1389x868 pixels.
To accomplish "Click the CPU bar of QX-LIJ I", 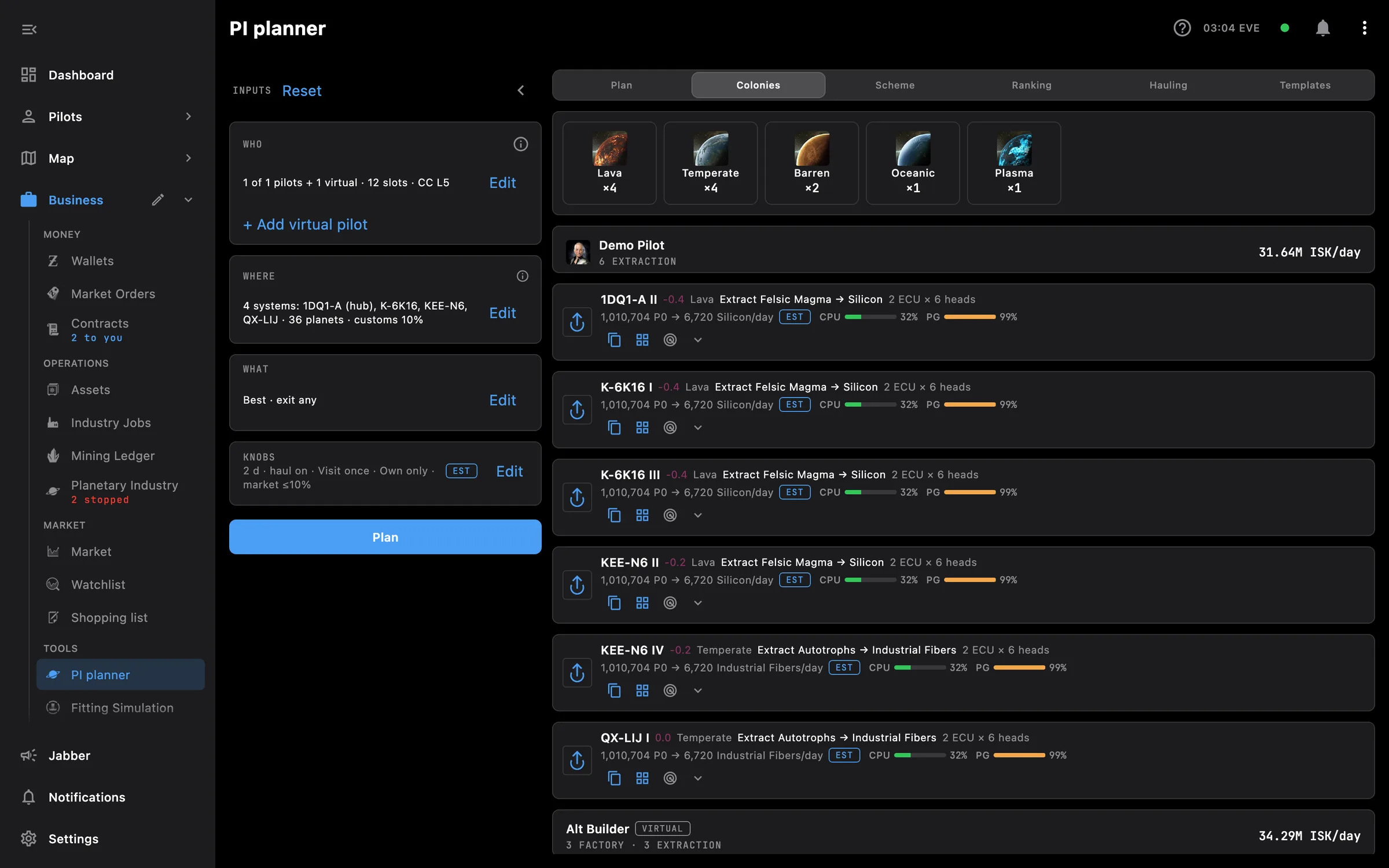I will pos(920,755).
